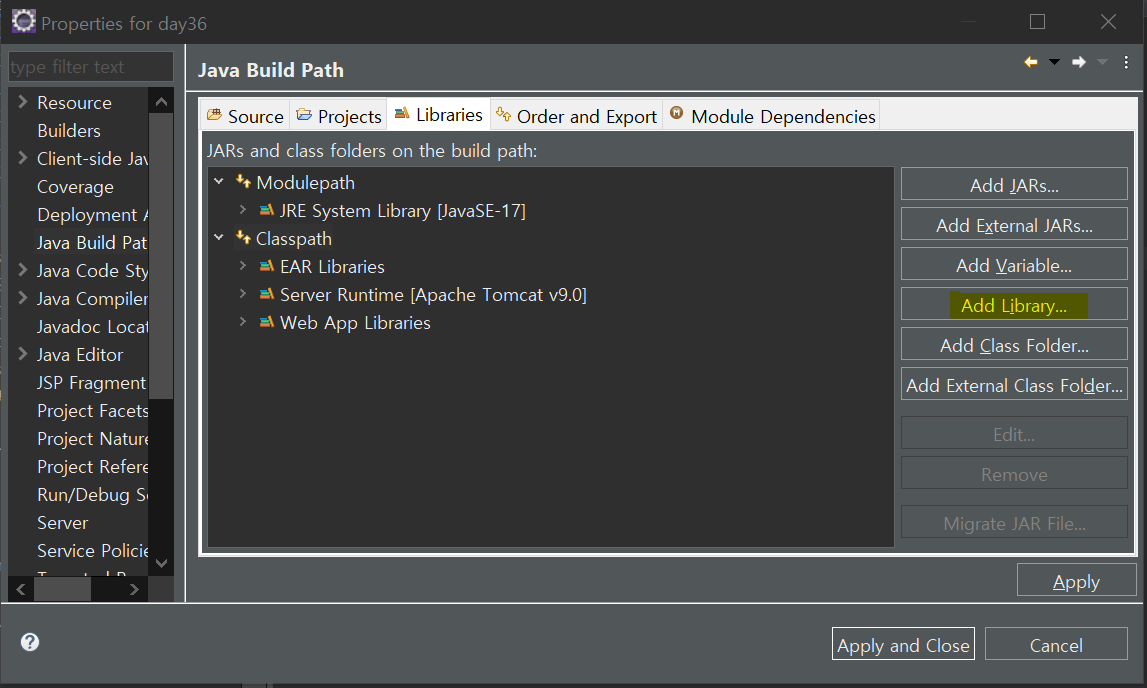Expand the Java Compiler sidebar item

23,298
